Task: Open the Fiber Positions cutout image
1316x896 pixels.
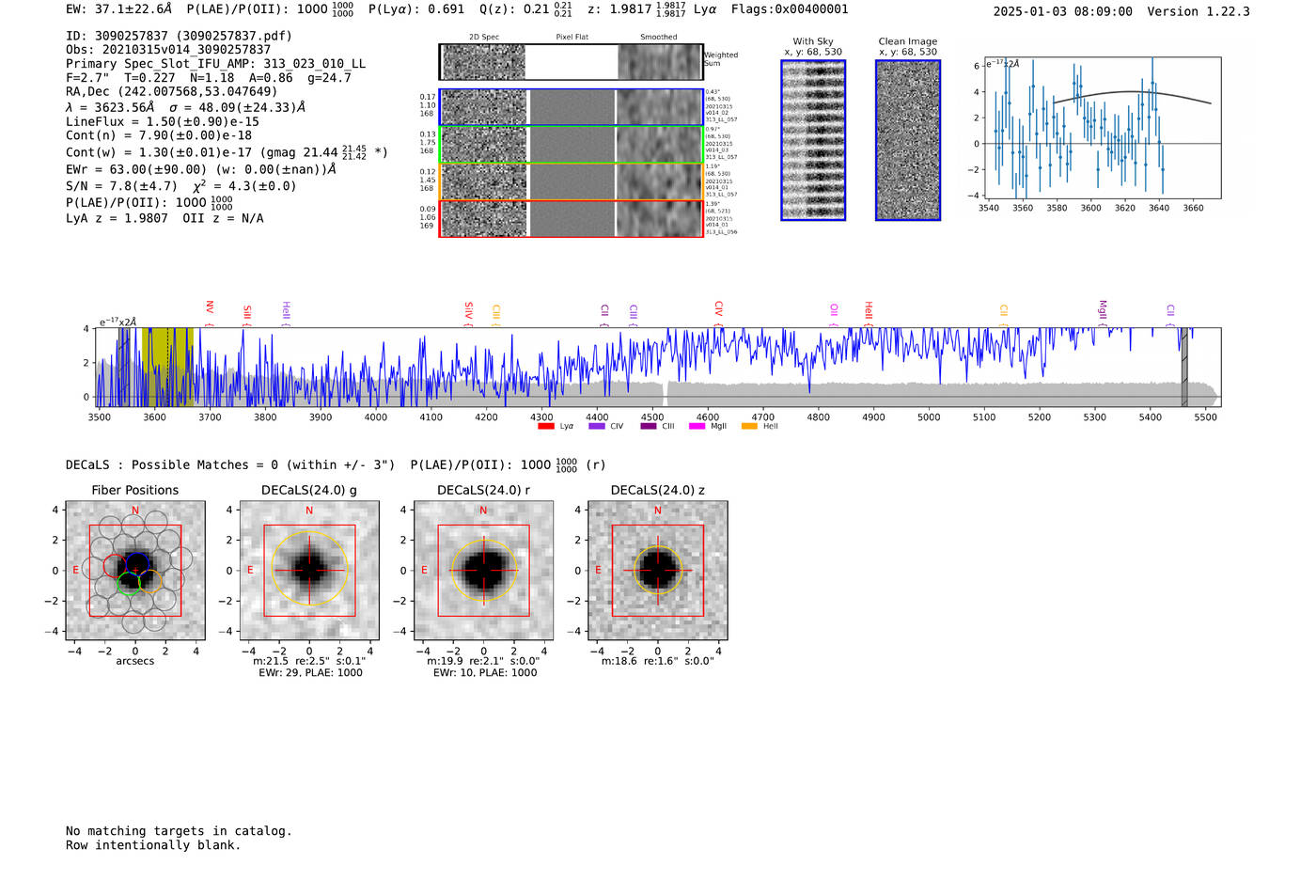Action: point(135,571)
